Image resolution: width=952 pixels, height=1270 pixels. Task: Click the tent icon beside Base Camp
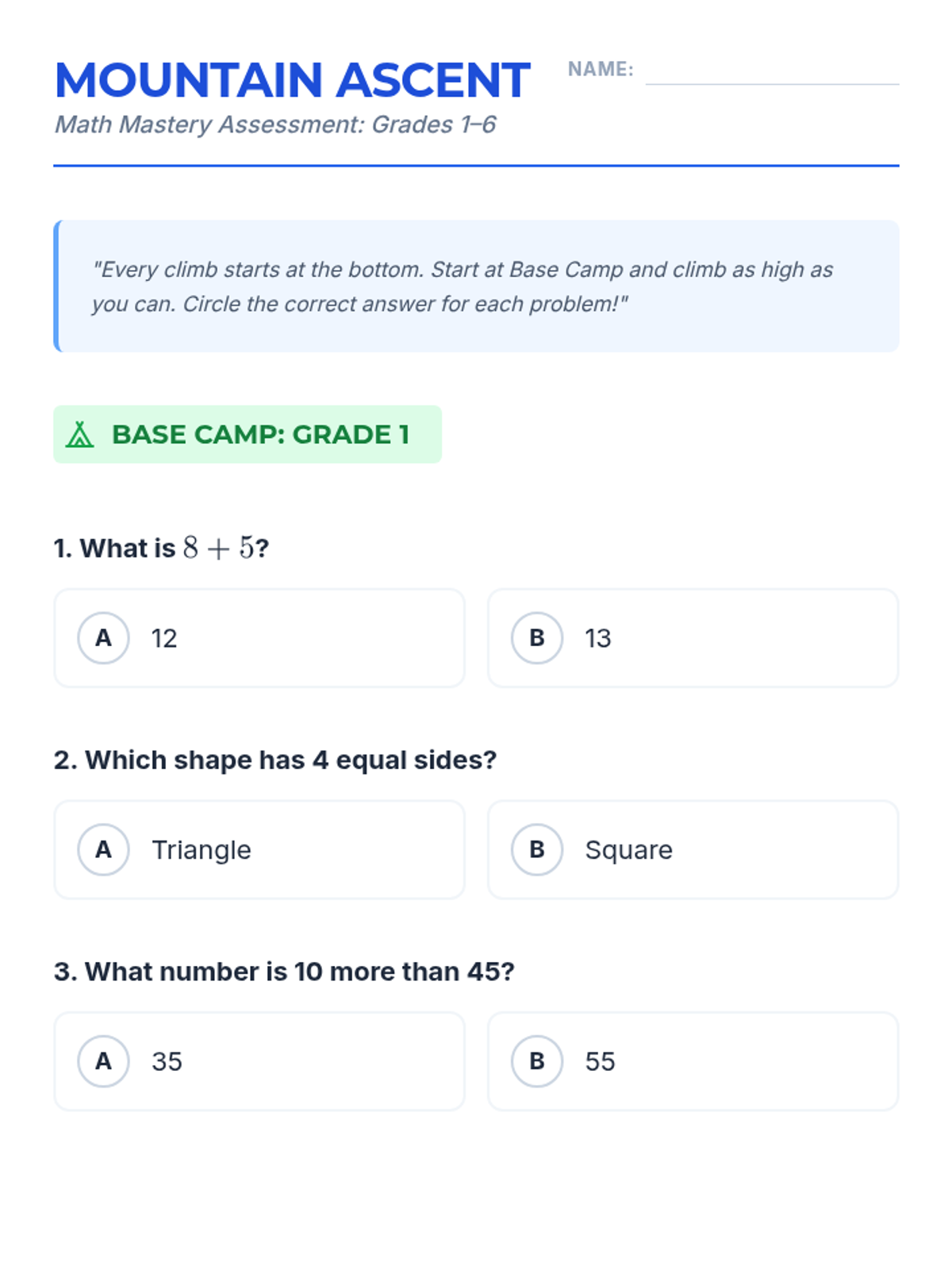79,435
